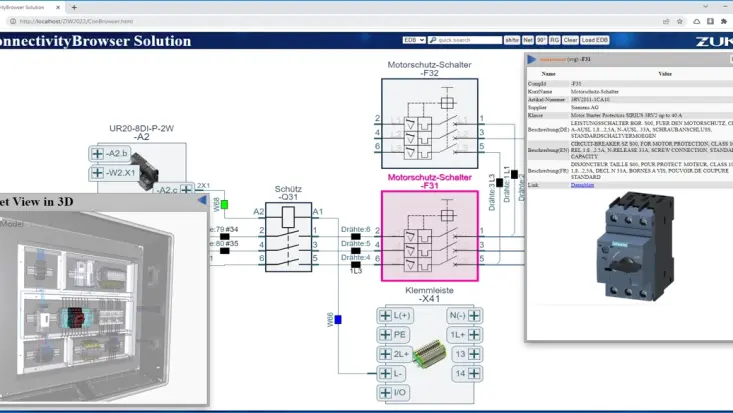The width and height of the screenshot is (733, 413).
Task: Click the green W68 wire node
Action: [x=225, y=204]
